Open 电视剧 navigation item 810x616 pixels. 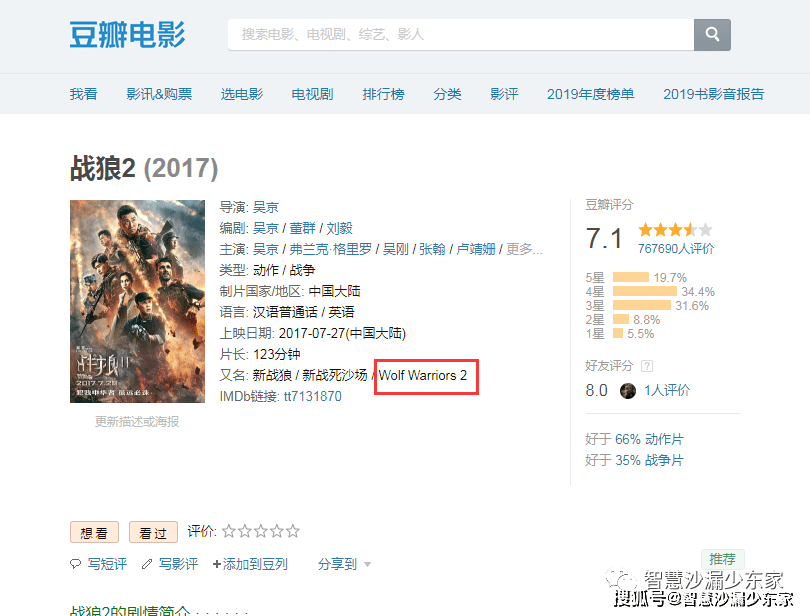[x=313, y=94]
